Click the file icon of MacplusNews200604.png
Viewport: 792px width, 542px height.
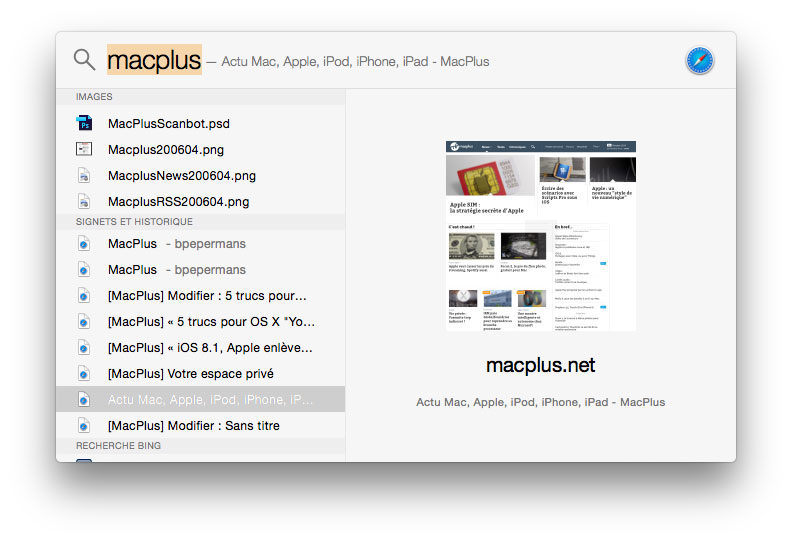(84, 175)
